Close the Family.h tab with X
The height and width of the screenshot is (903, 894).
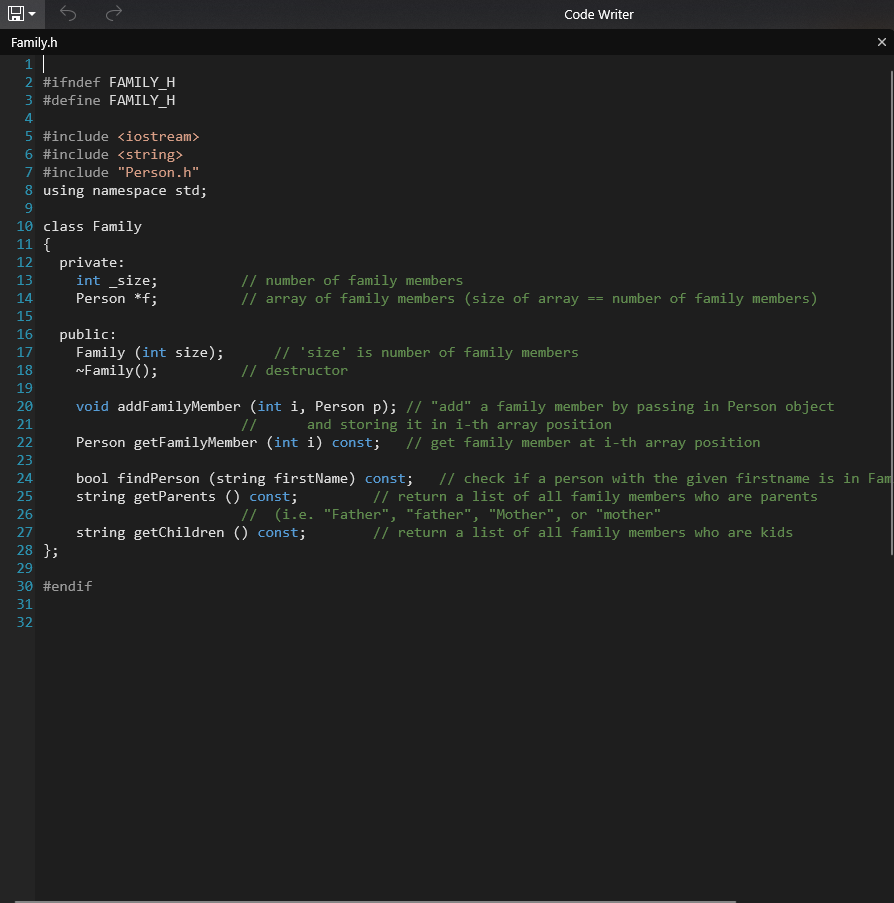point(881,42)
